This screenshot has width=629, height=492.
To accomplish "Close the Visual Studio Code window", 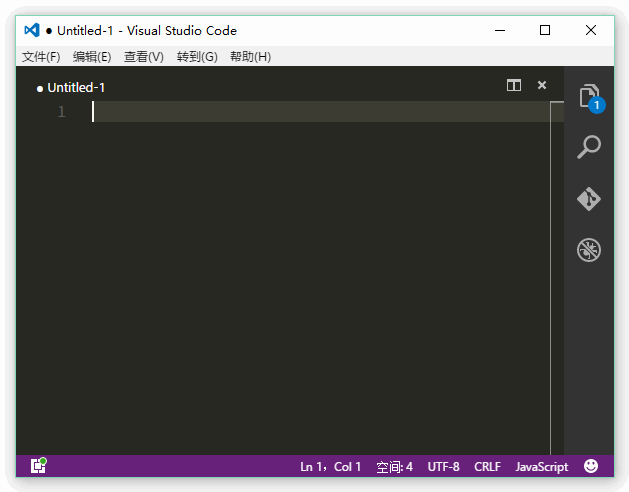I will pyautogui.click(x=590, y=30).
